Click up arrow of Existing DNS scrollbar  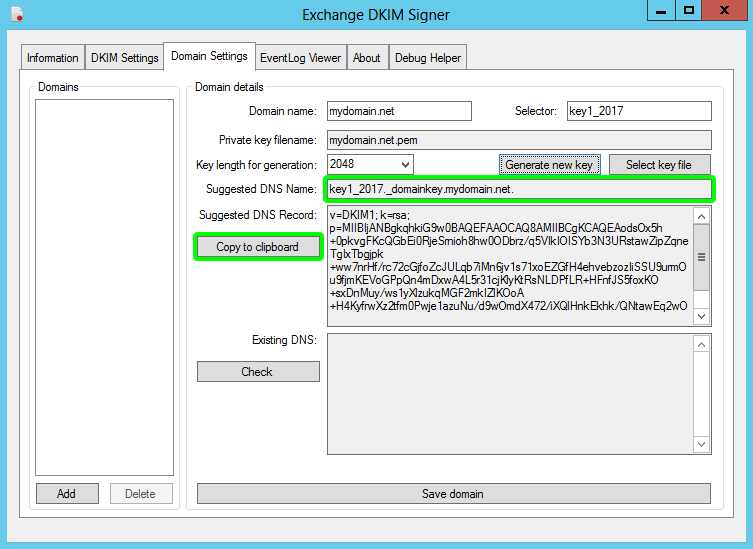point(702,344)
